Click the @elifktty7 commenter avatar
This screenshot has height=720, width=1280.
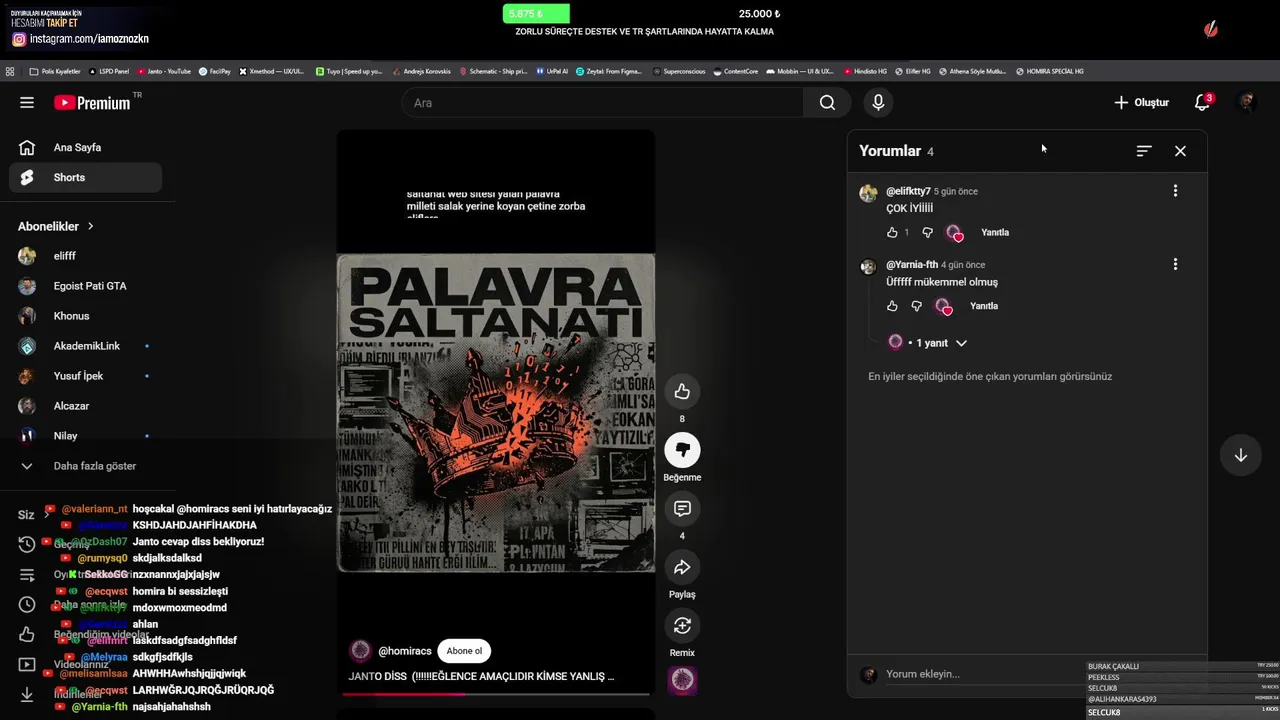[868, 194]
